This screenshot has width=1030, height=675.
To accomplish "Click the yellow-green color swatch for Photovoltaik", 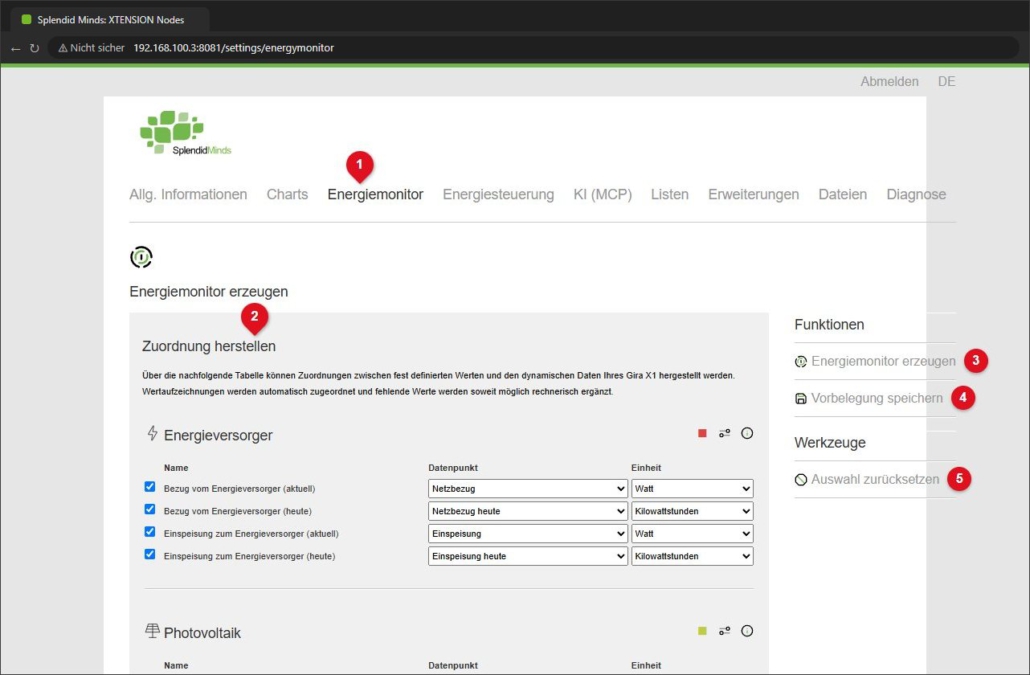I will 702,631.
